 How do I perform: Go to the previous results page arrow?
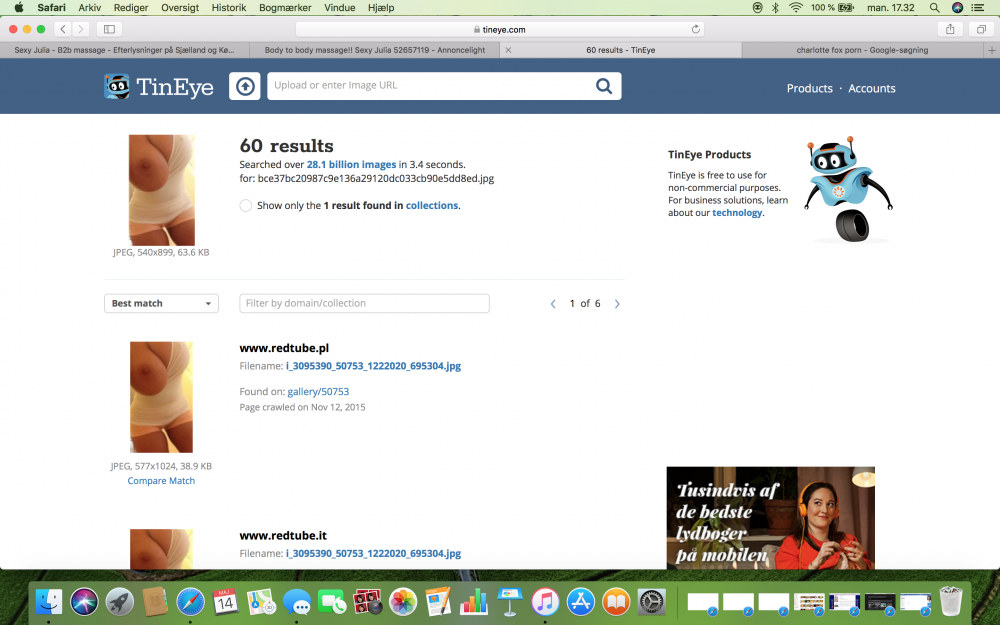553,304
